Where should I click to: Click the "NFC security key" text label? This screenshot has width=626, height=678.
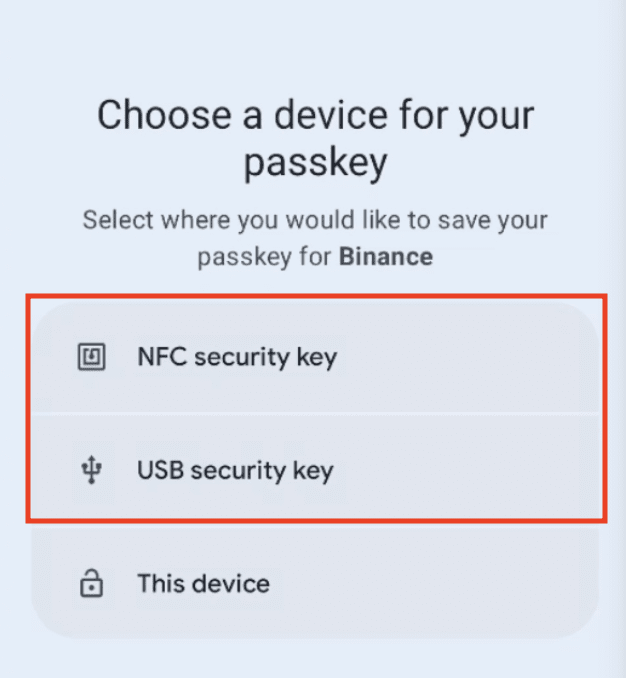point(237,357)
